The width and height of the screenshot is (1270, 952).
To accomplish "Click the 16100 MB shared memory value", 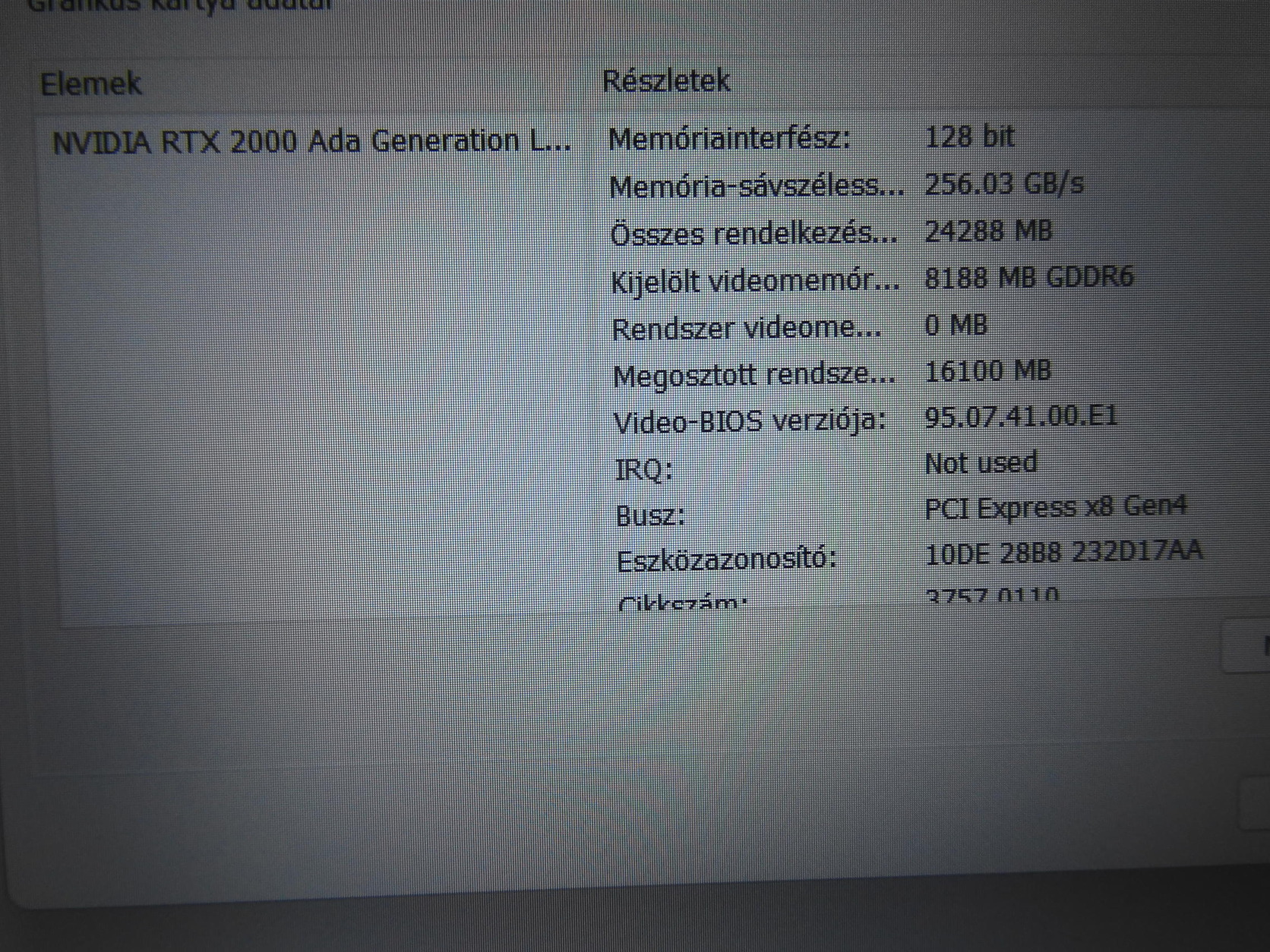I will click(x=987, y=370).
